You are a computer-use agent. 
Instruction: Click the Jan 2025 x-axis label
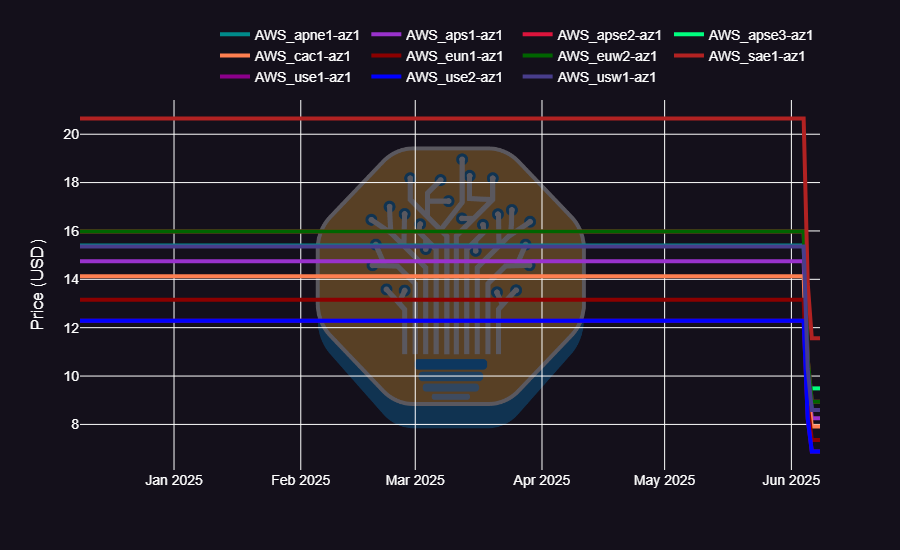coord(174,480)
